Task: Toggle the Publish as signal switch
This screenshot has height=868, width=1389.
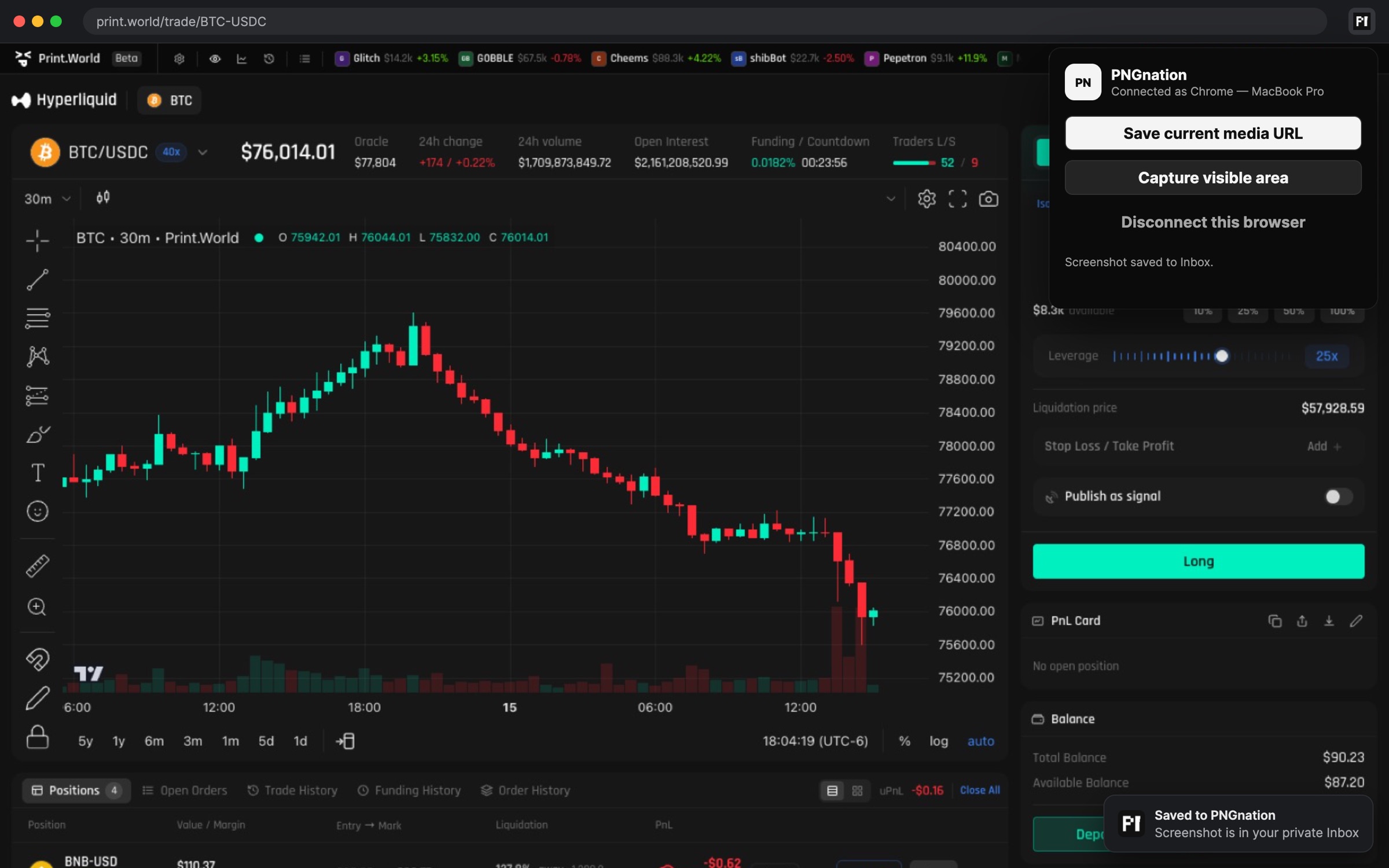Action: coord(1338,496)
